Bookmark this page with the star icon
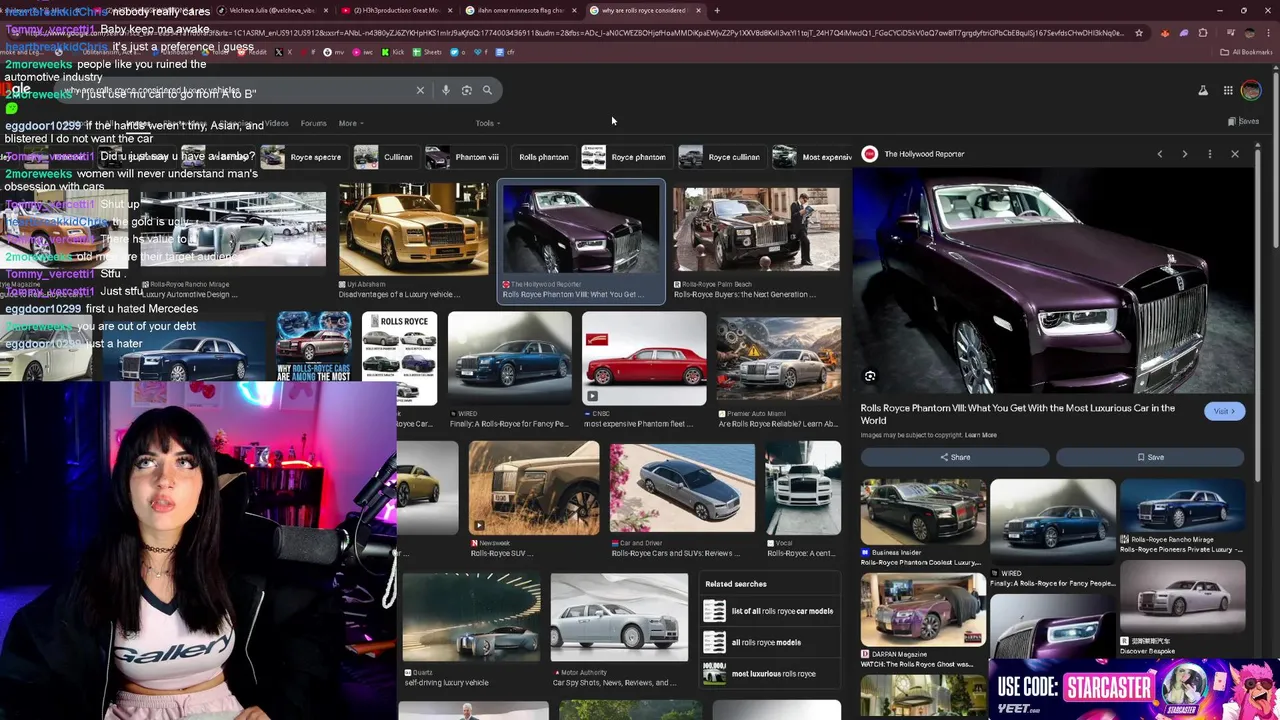Image resolution: width=1280 pixels, height=720 pixels. (1138, 33)
